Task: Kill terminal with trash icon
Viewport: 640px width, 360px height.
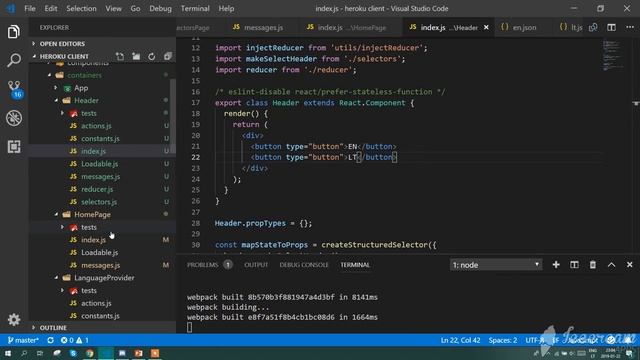Action: (x=593, y=265)
